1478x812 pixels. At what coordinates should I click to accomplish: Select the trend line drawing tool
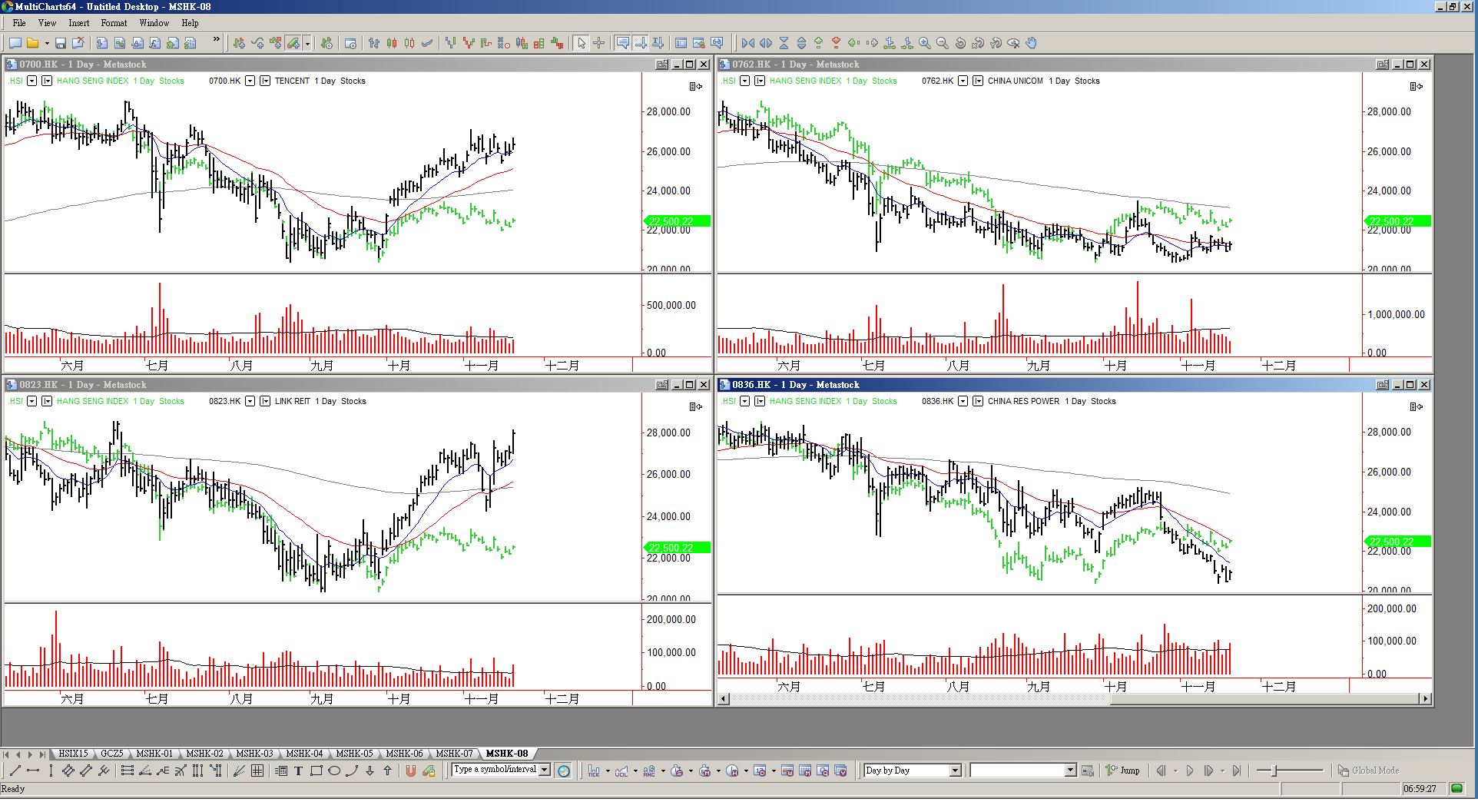pyautogui.click(x=15, y=771)
